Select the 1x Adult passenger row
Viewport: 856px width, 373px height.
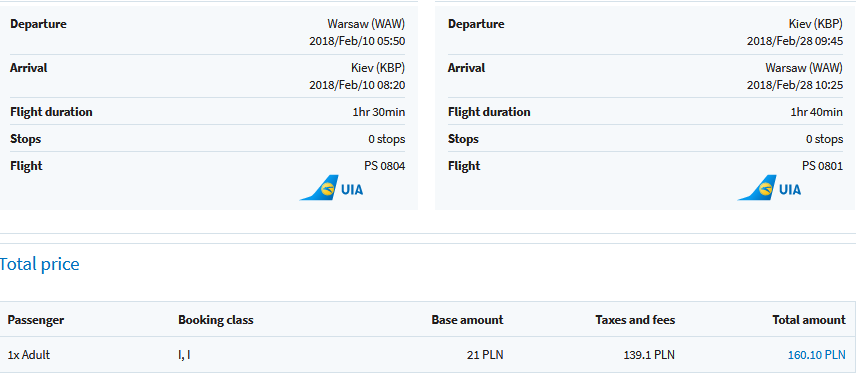(427, 355)
